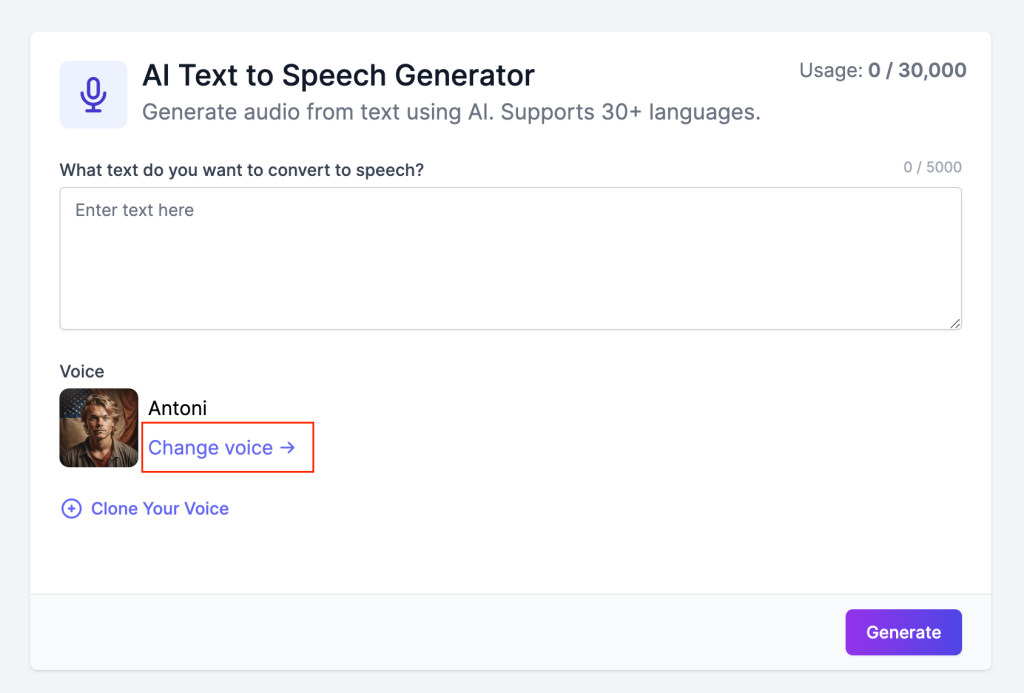1024x693 pixels.
Task: Click the Antoni voice portrait thumbnail
Action: tap(99, 428)
